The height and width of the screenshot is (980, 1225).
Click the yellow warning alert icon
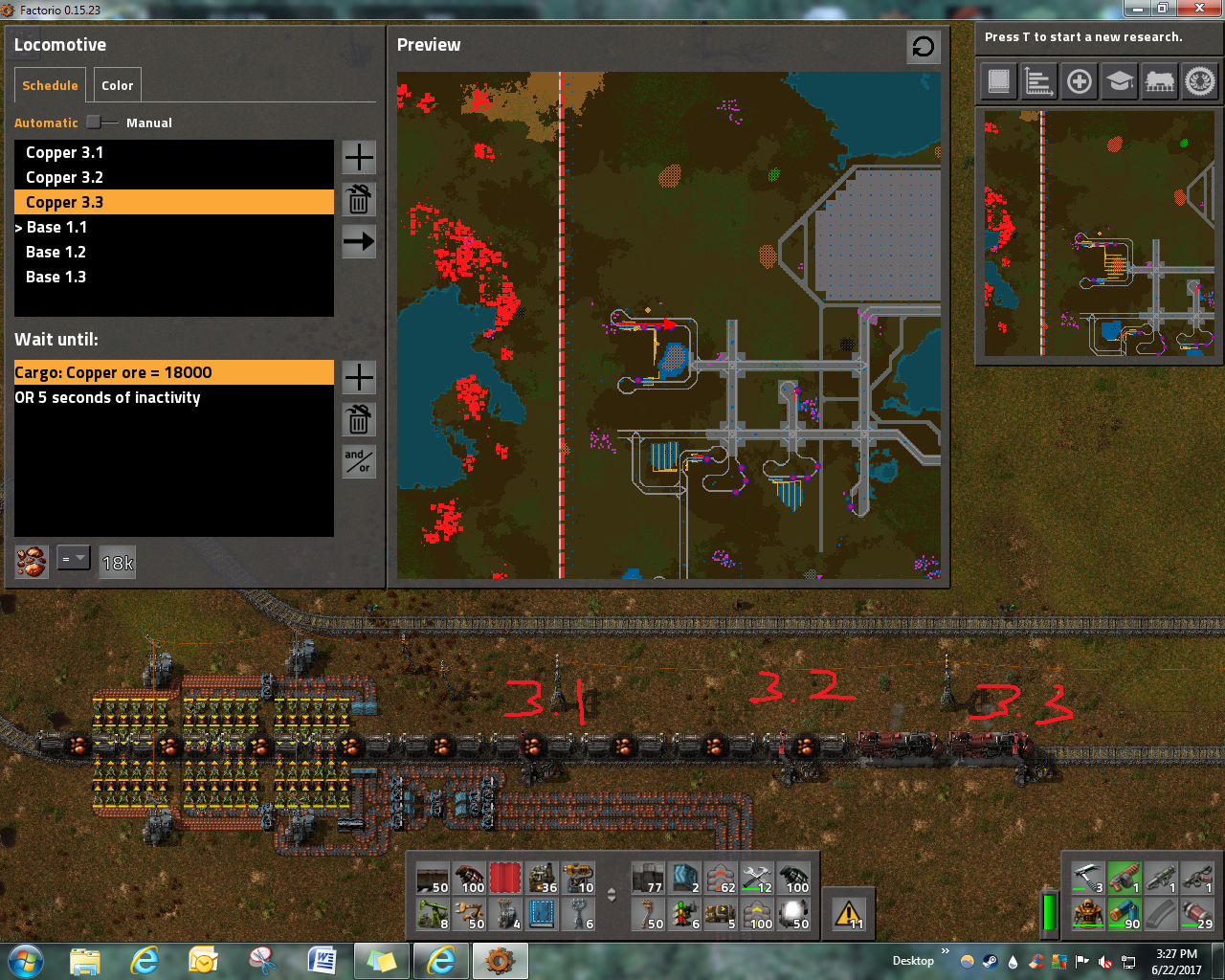click(x=849, y=915)
